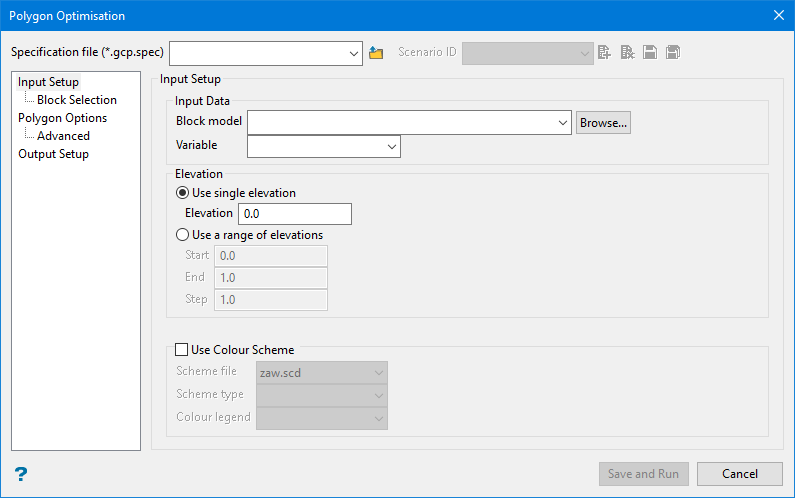Go to Block Selection in the tree
This screenshot has width=795, height=498.
tap(76, 100)
